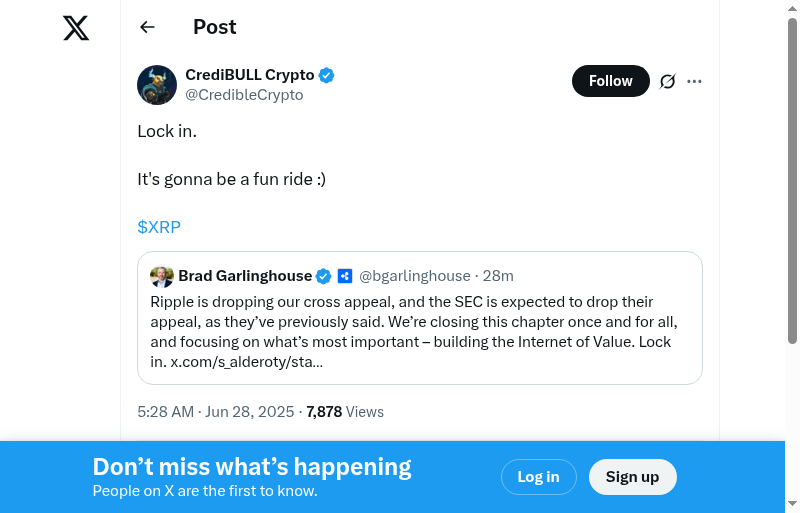The width and height of the screenshot is (800, 513).
Task: Open the quoted Brad Garlinghouse post
Action: pyautogui.click(x=420, y=322)
